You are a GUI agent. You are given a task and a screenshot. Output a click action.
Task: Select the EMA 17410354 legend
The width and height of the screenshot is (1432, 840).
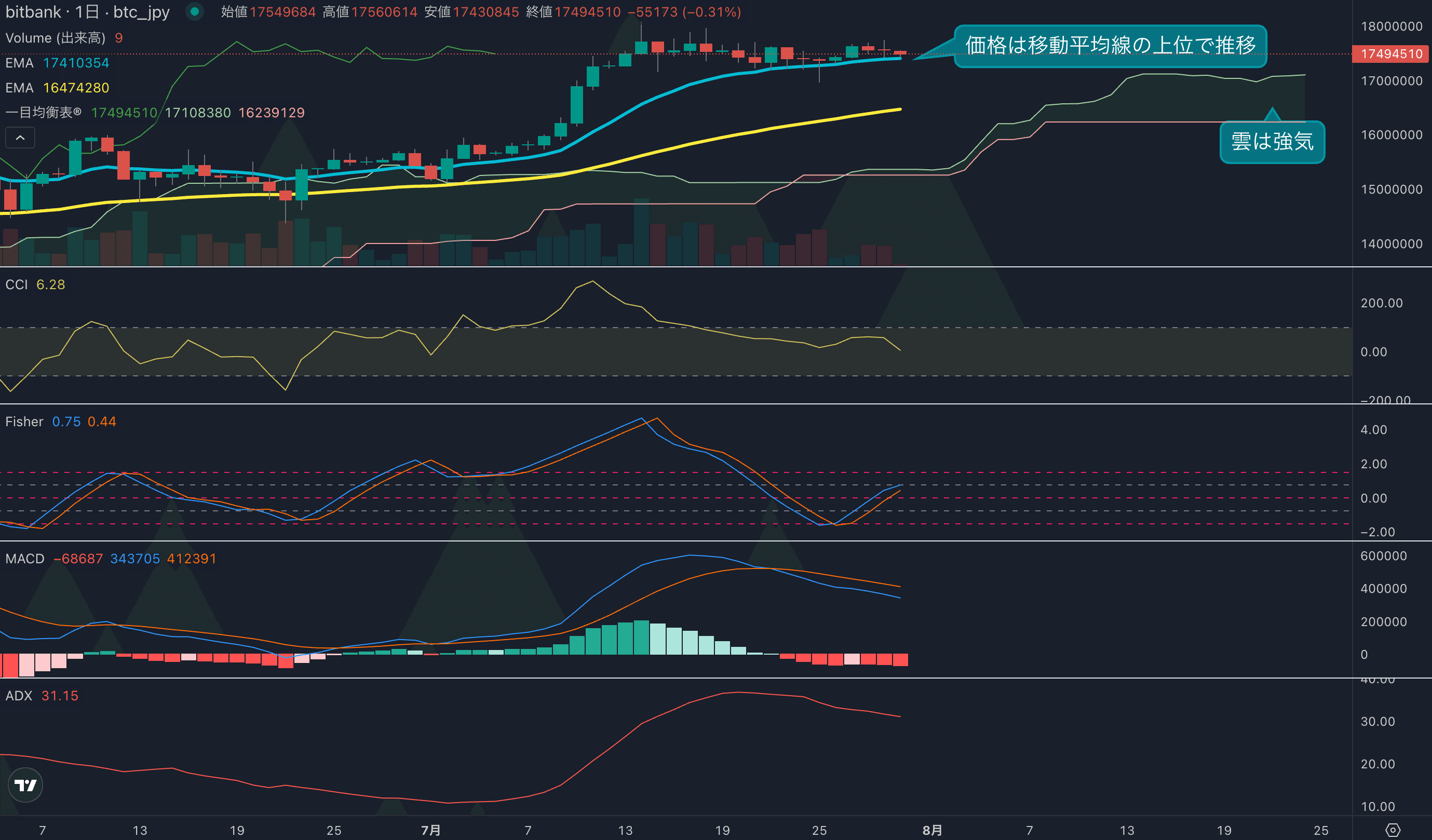pyautogui.click(x=57, y=63)
